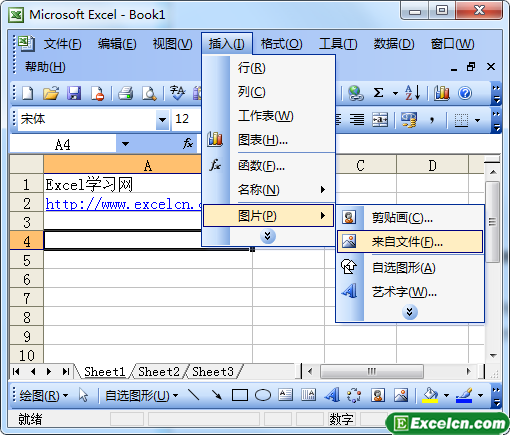The height and width of the screenshot is (435, 510).
Task: Open the 视图(V) menu
Action: coord(172,44)
